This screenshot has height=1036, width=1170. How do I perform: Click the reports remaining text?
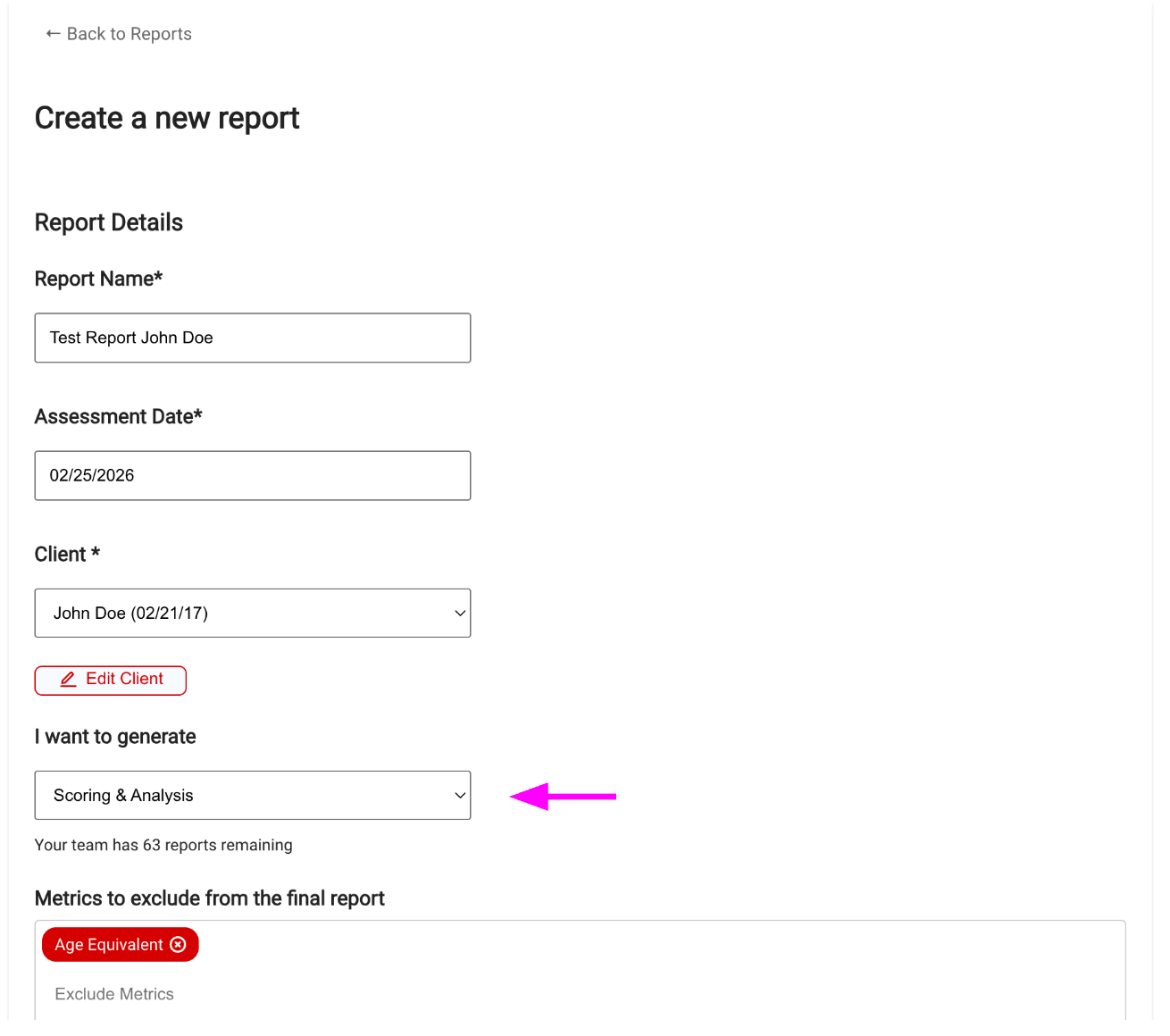pos(163,844)
